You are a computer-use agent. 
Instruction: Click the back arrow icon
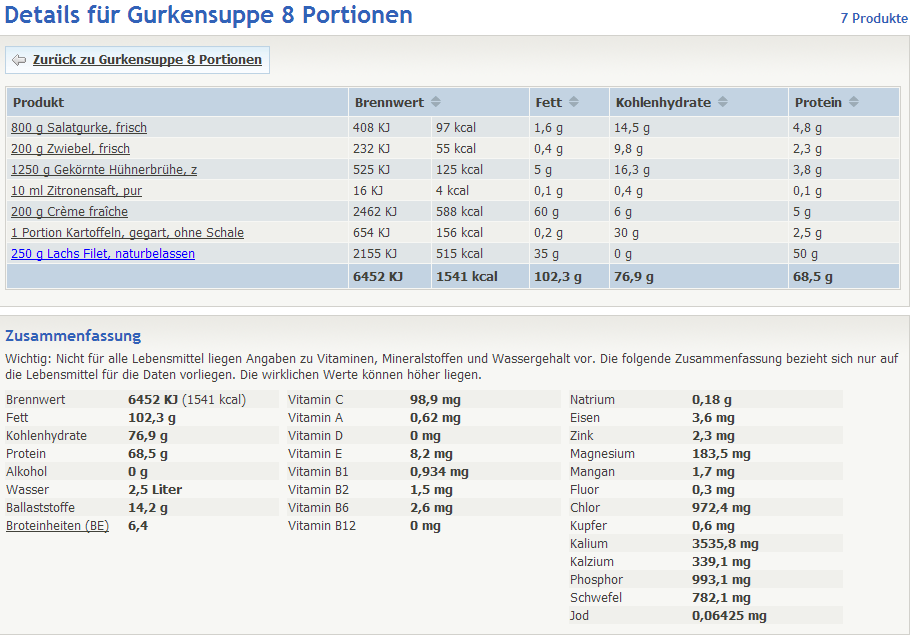tap(19, 60)
